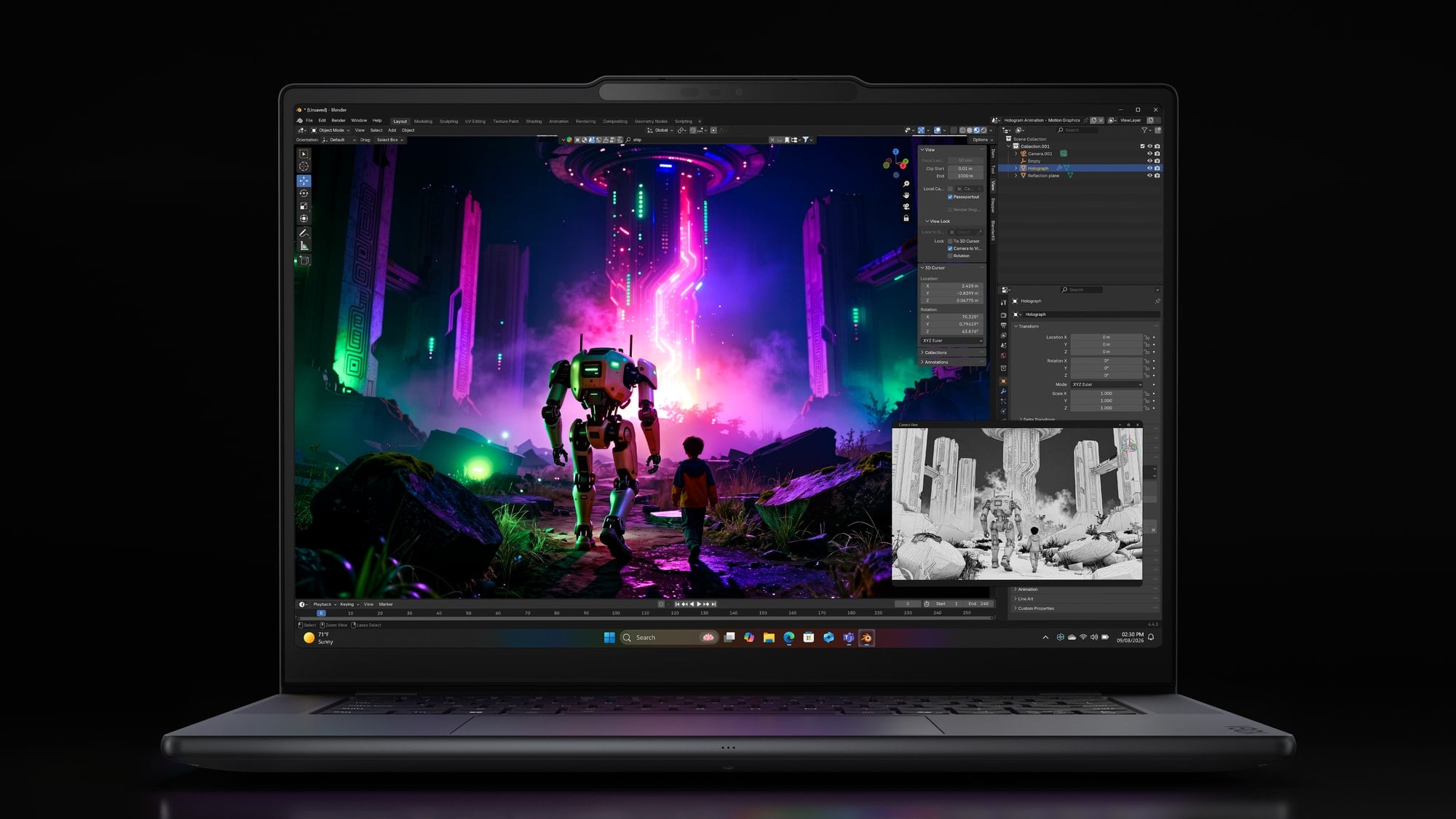Open the Options button in viewport header

pos(981,140)
